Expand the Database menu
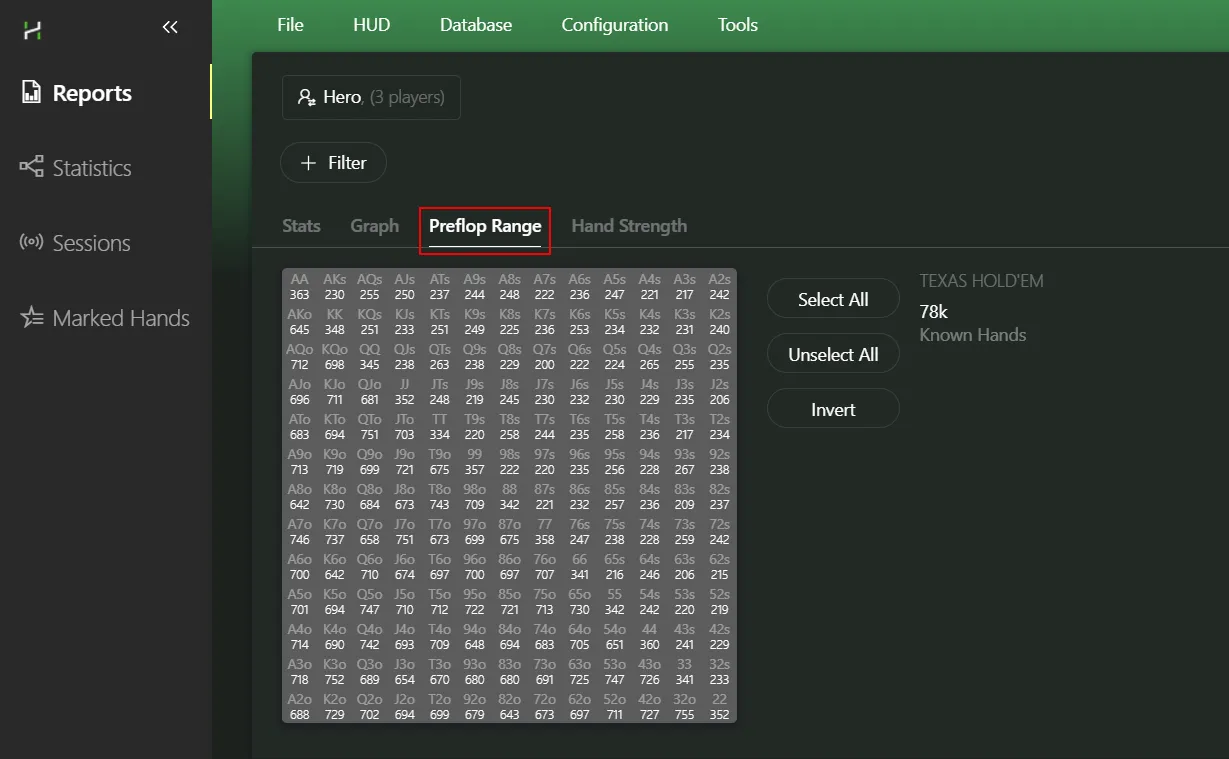This screenshot has width=1229, height=759. pos(476,25)
